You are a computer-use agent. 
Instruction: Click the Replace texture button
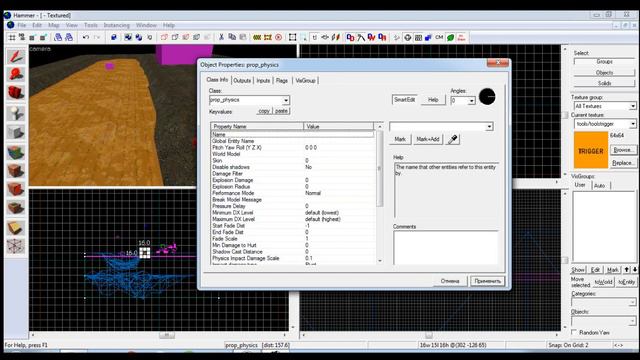pos(622,163)
